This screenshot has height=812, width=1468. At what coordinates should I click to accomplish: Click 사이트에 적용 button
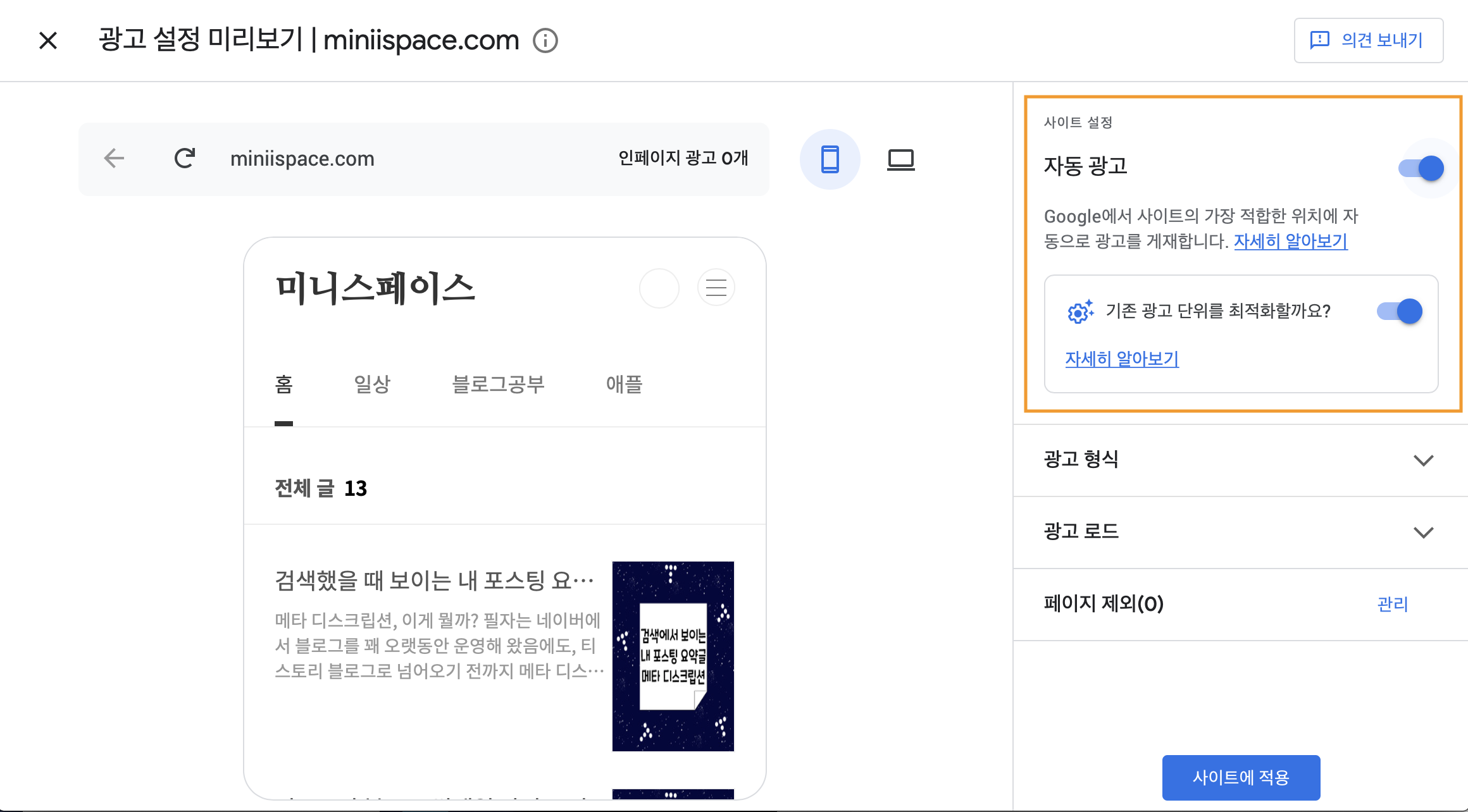[1241, 777]
